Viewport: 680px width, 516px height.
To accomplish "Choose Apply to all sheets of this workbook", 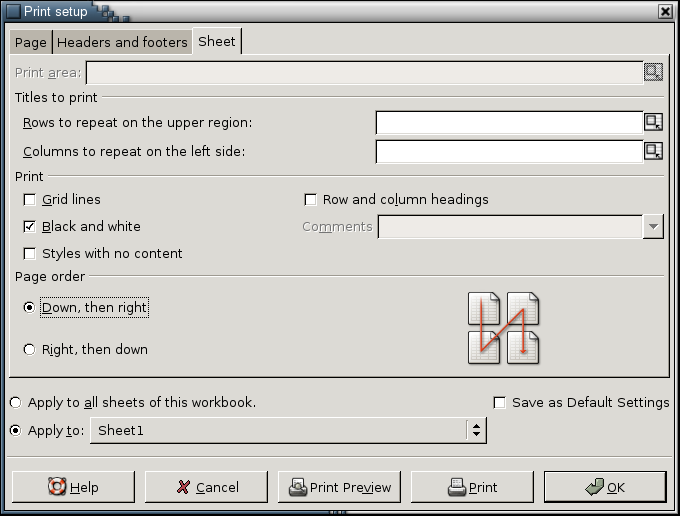I will [x=15, y=403].
